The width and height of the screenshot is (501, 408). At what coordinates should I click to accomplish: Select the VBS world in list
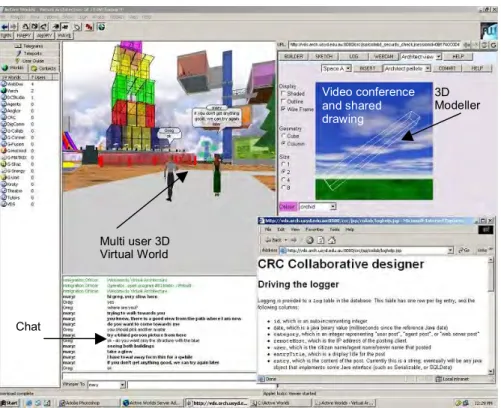(x=9, y=204)
